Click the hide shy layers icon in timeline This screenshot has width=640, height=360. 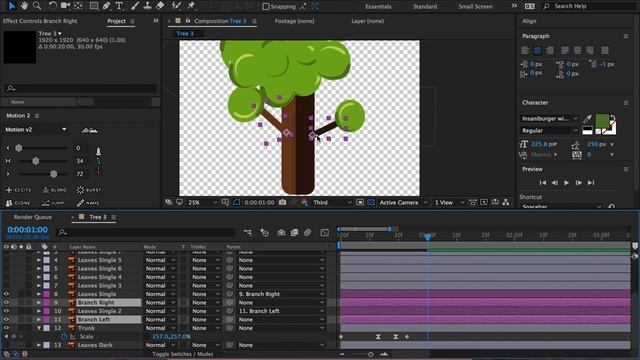pos(281,232)
